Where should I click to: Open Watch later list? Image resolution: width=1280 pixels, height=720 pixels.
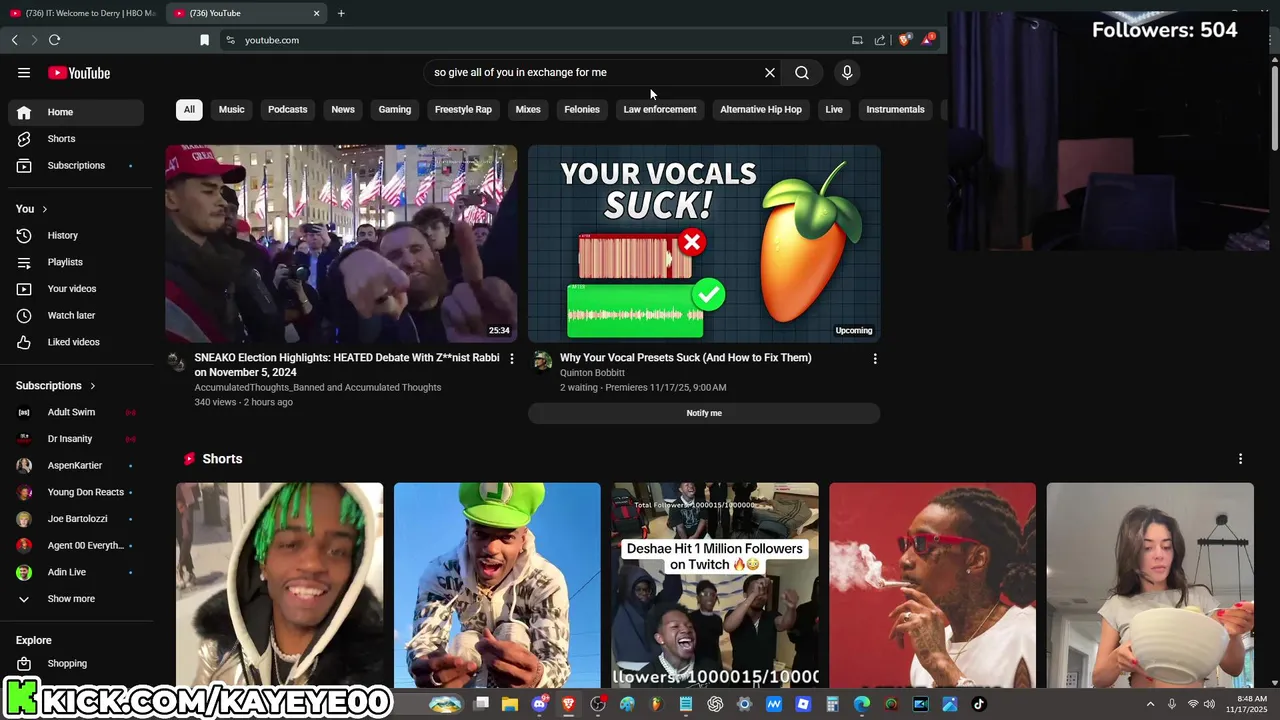(x=76, y=315)
